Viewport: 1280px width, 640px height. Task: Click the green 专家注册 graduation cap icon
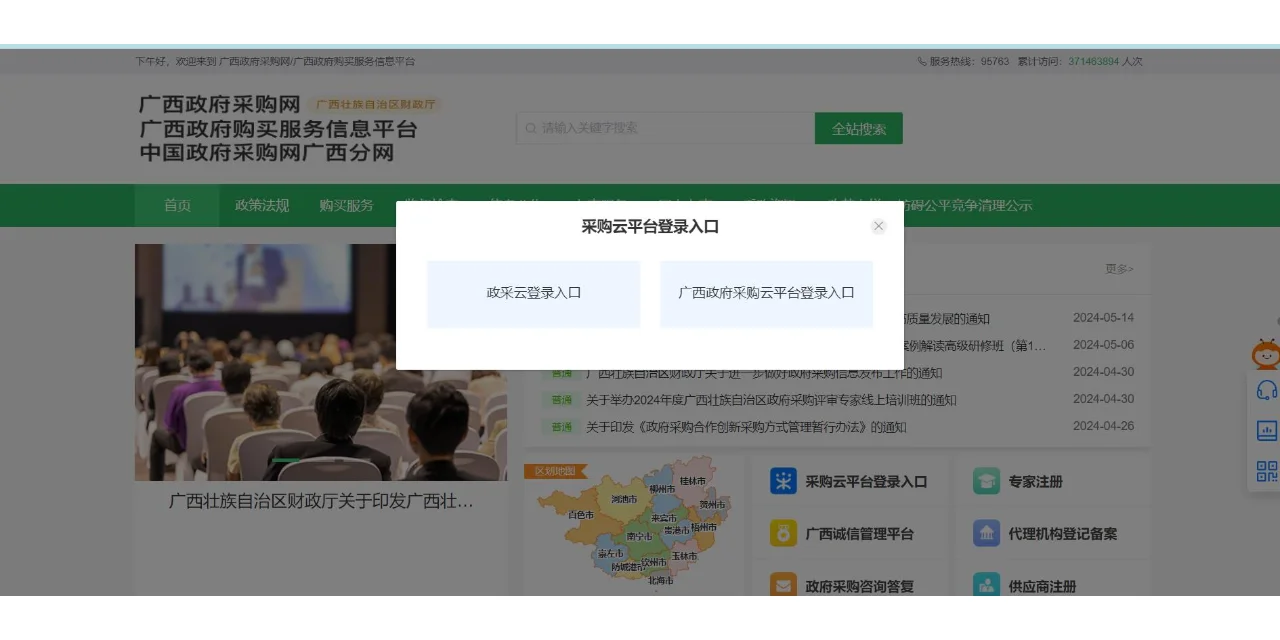986,481
